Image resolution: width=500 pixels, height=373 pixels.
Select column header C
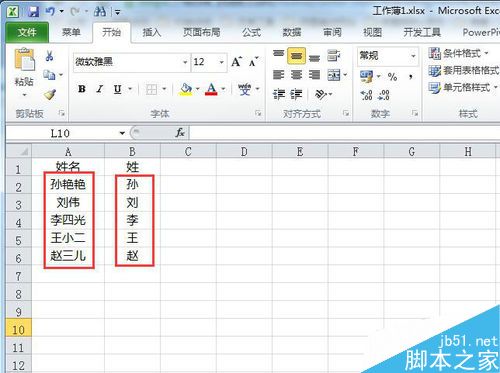pyautogui.click(x=188, y=152)
